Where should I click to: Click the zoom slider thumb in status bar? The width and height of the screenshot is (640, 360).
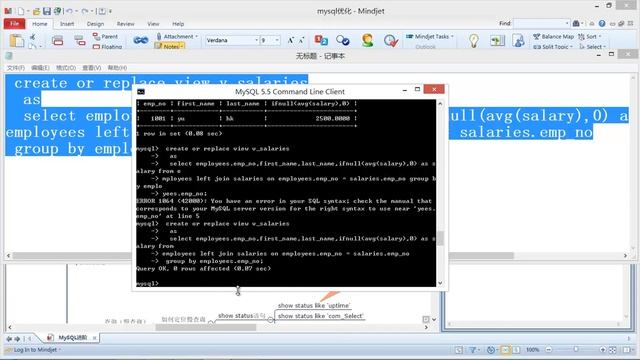click(576, 350)
